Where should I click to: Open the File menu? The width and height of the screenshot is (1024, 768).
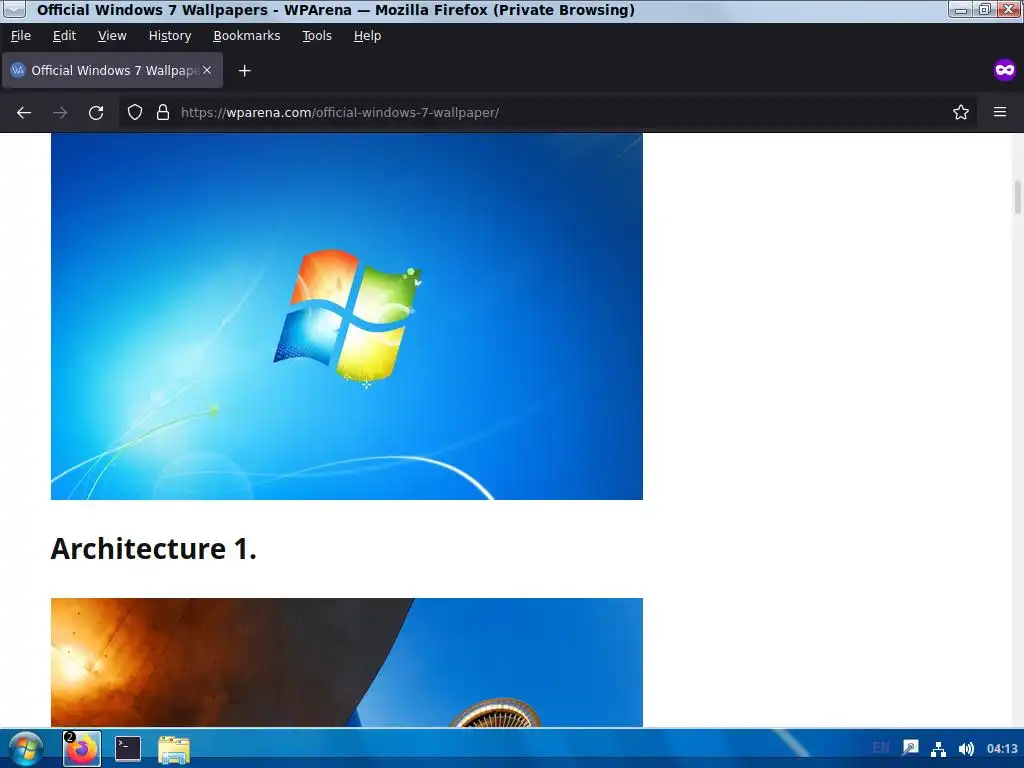tap(21, 36)
